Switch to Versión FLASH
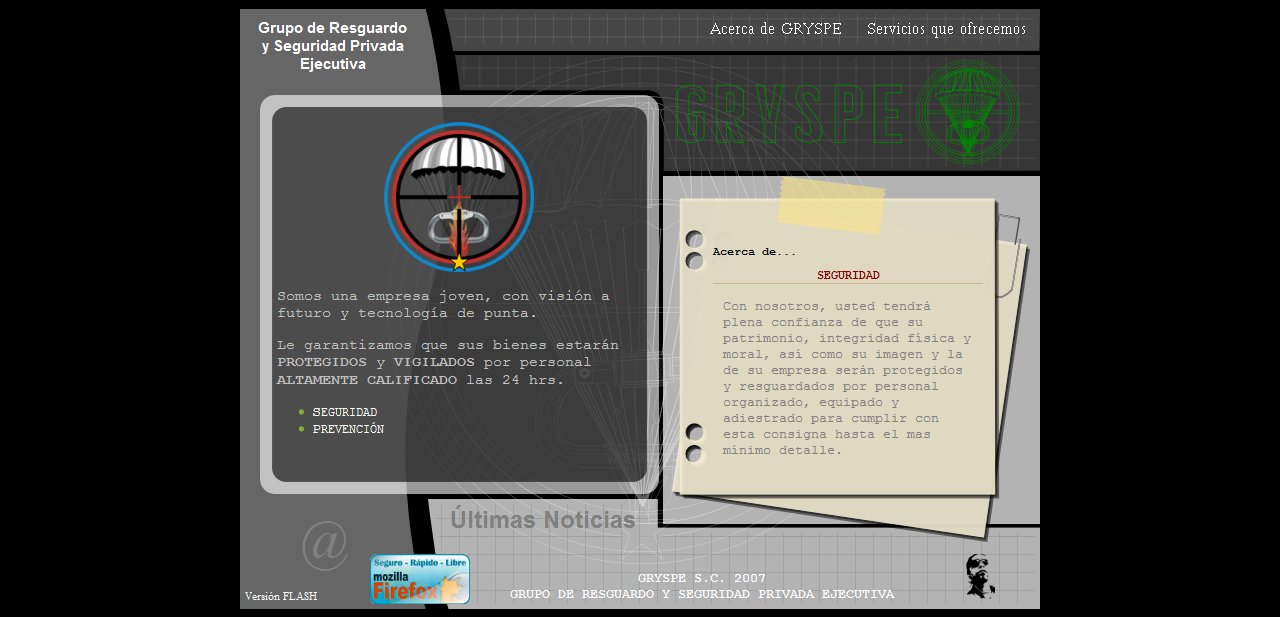Screen dimensions: 1280x617 [x=281, y=596]
